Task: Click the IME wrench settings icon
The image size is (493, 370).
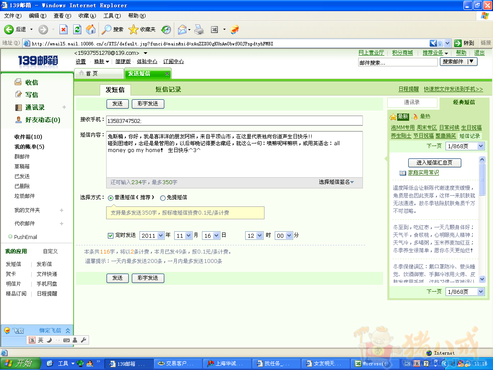Action: [x=83, y=340]
